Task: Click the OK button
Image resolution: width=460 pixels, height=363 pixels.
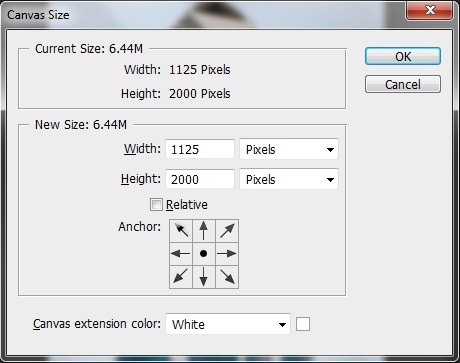Action: (403, 56)
